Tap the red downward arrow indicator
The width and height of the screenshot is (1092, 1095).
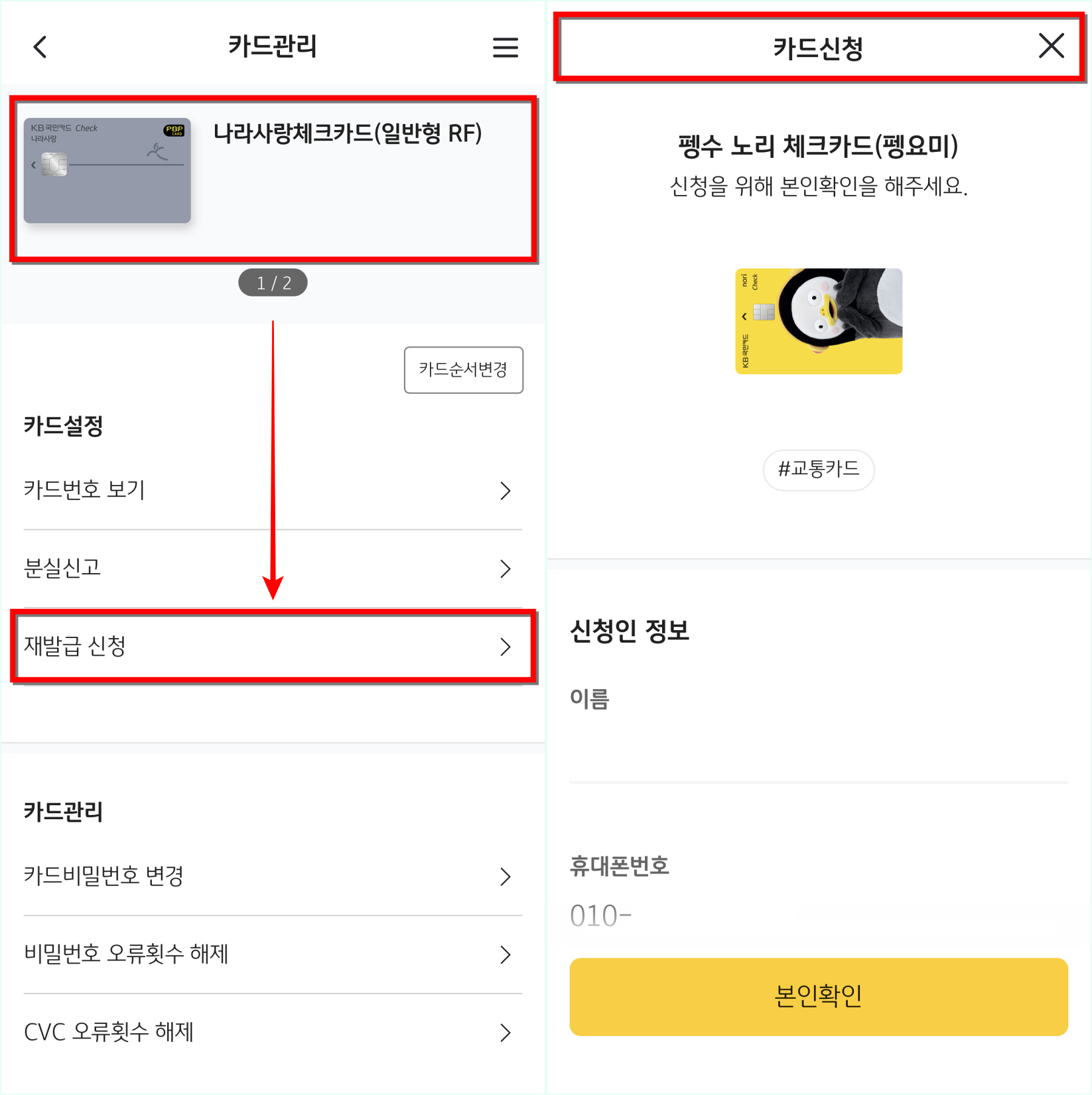[274, 458]
